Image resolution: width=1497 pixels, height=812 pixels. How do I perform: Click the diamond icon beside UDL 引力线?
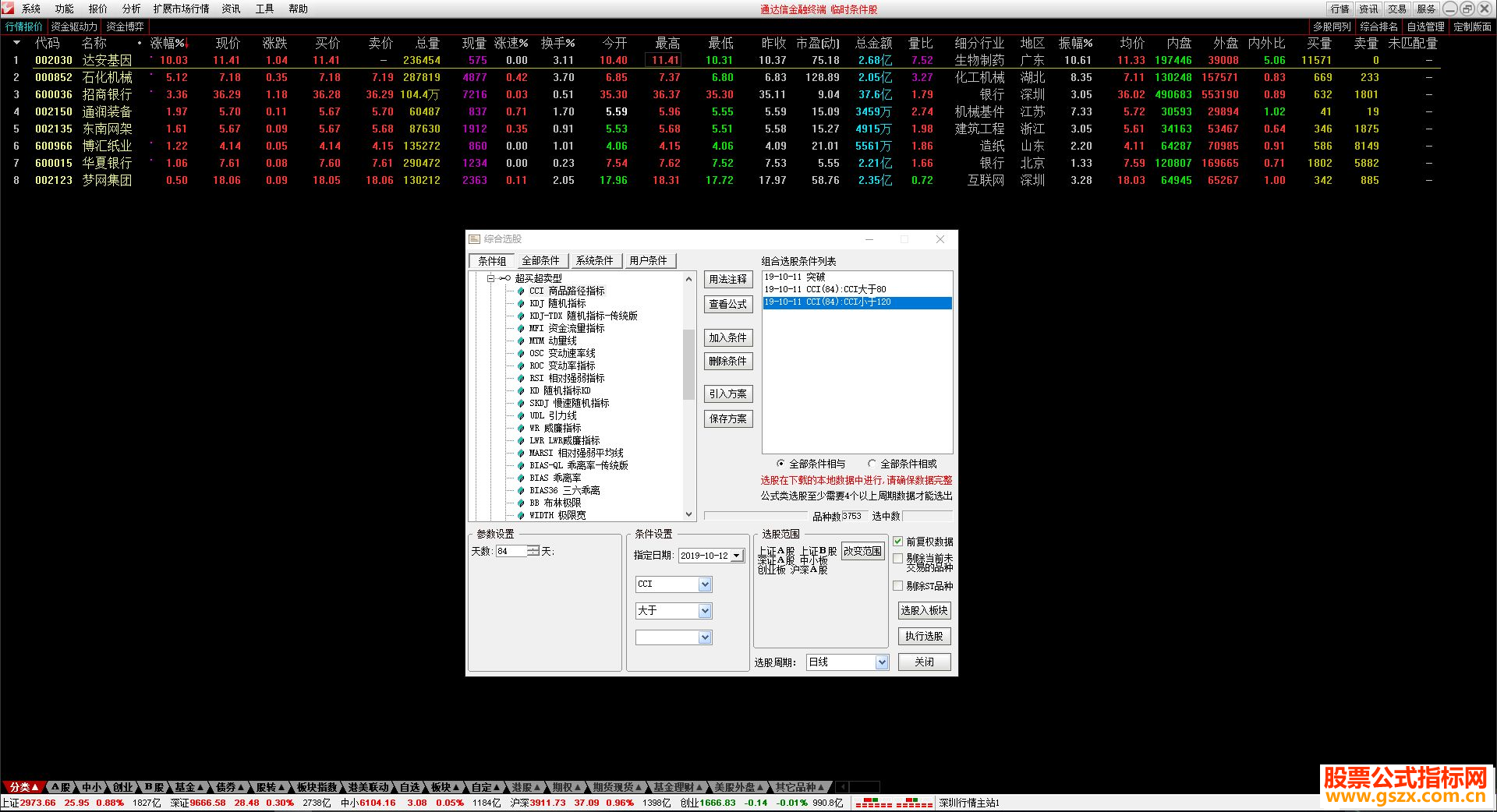521,416
